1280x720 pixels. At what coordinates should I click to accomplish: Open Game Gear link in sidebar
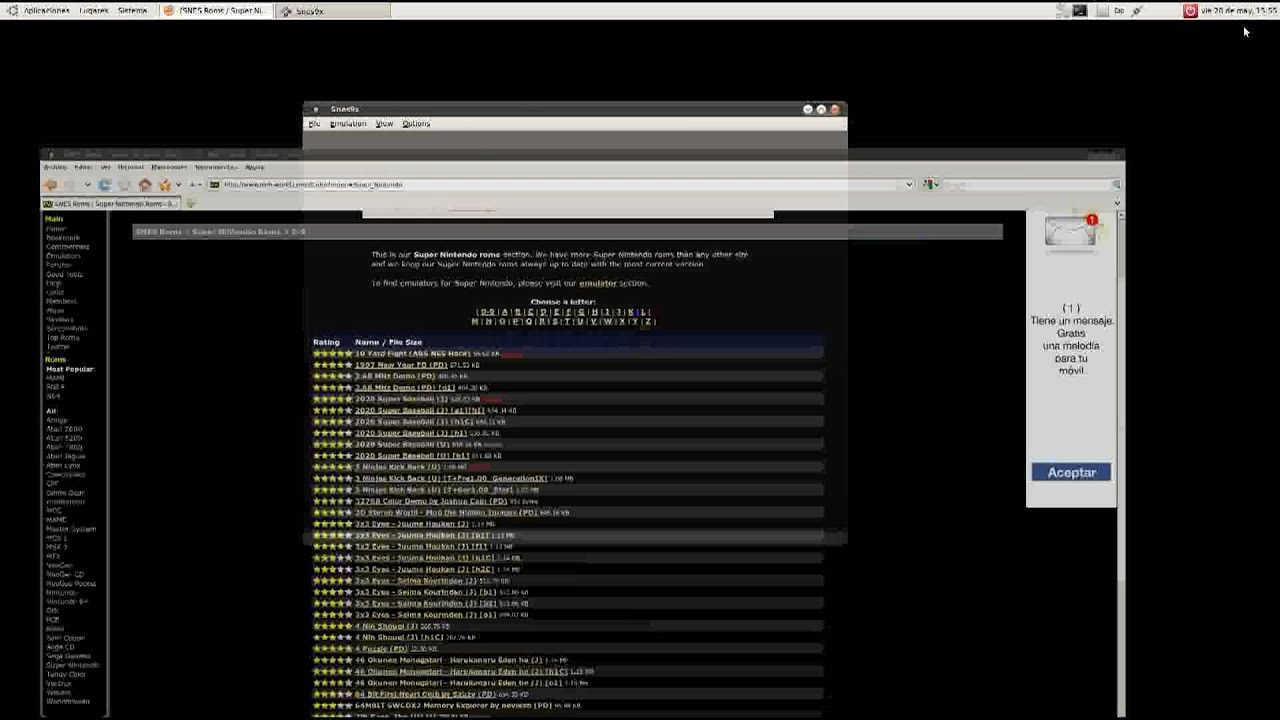[x=65, y=493]
